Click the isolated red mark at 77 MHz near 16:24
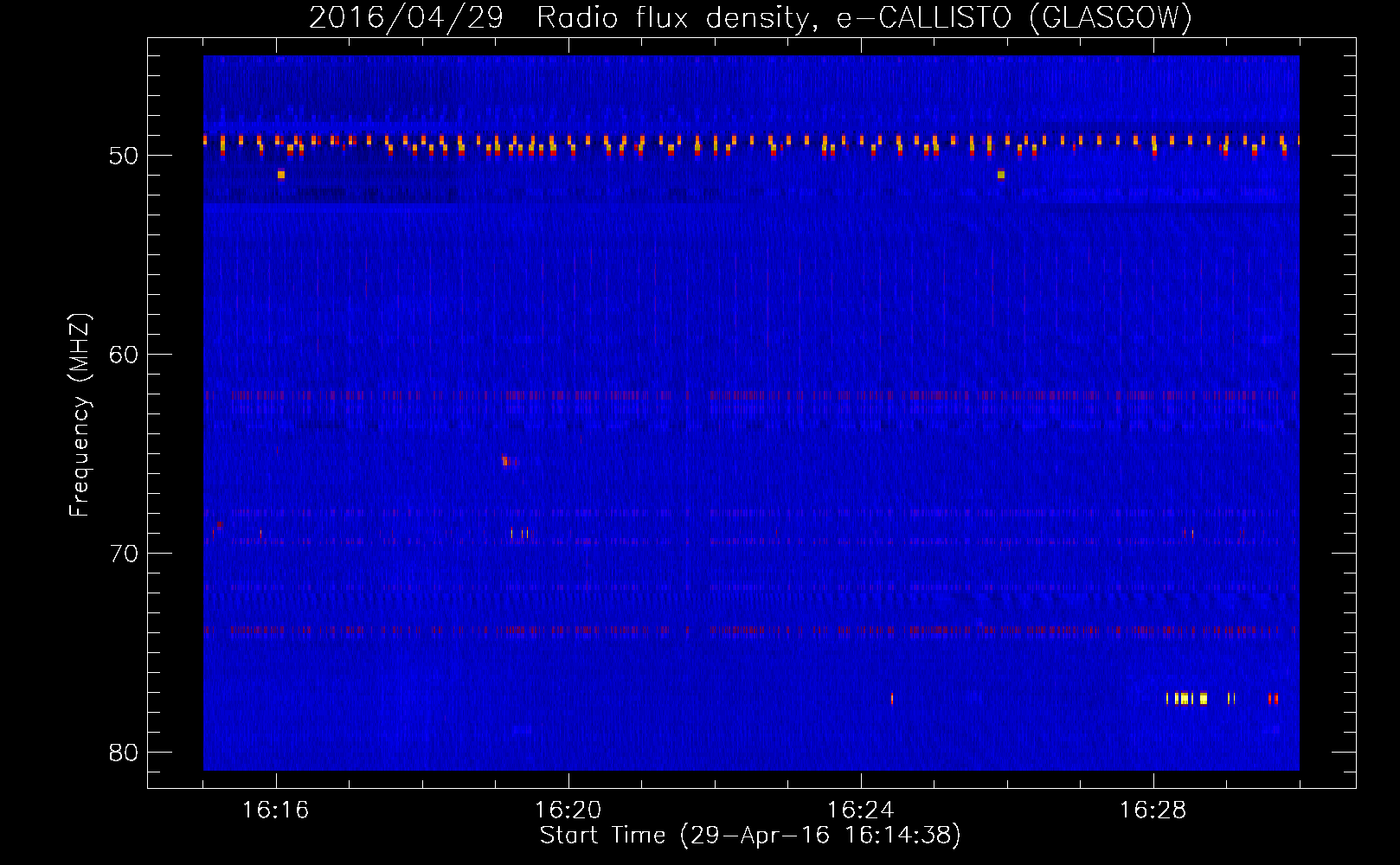The height and width of the screenshot is (865, 1400). (x=892, y=698)
